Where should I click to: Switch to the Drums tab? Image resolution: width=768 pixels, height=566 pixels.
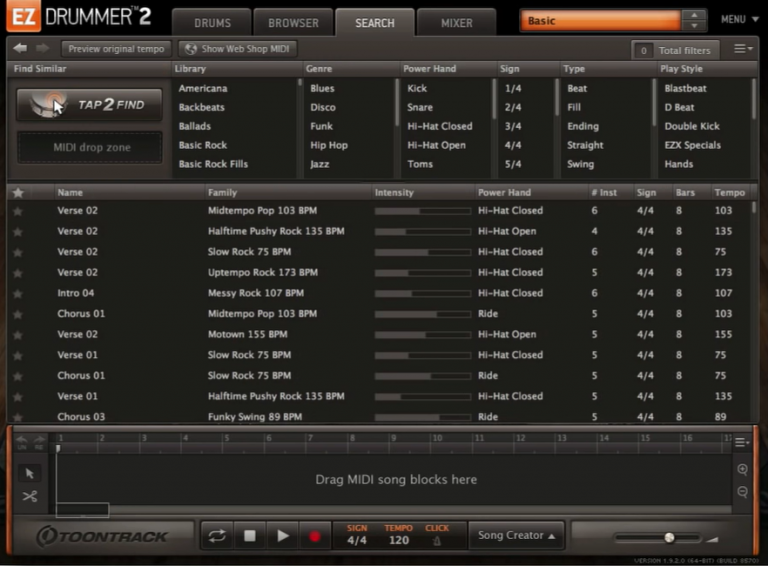tap(212, 22)
